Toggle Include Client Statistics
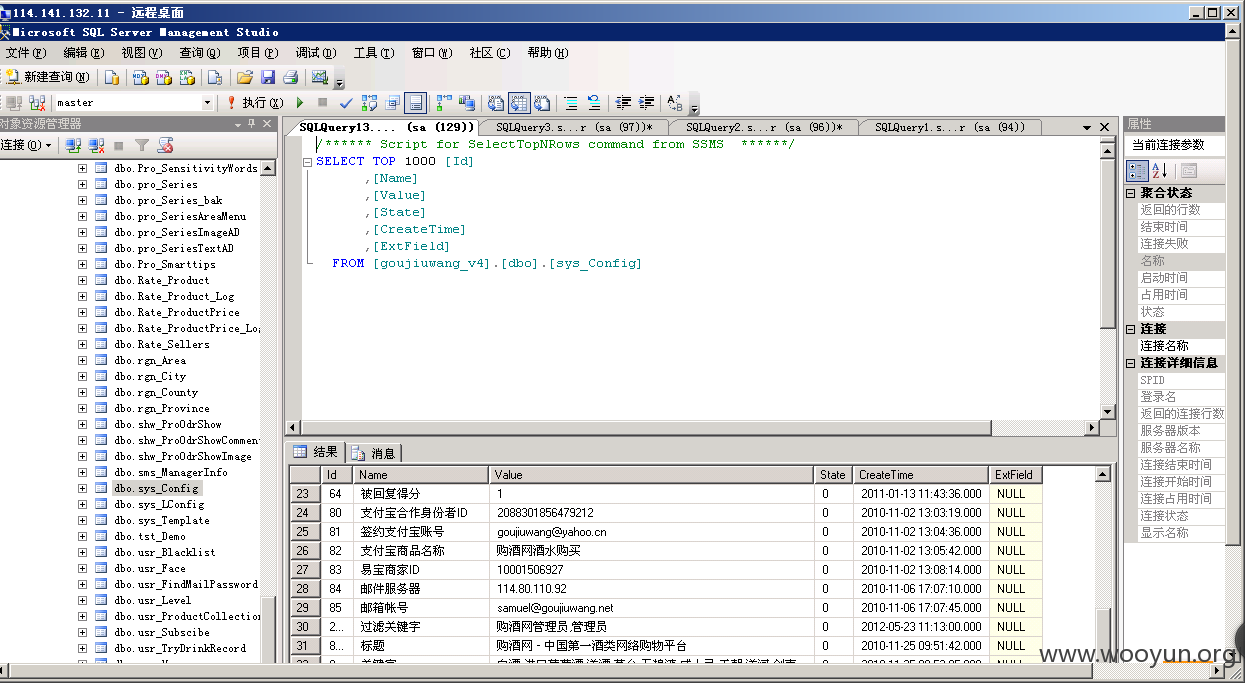The image size is (1245, 683). [467, 102]
